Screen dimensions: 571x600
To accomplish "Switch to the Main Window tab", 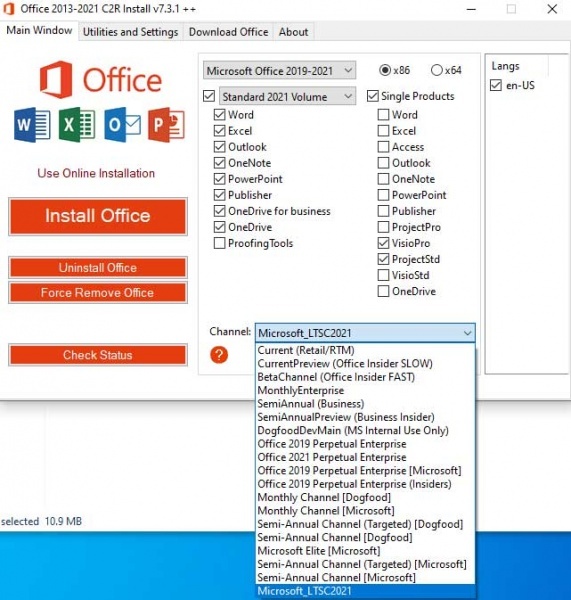I will (x=39, y=30).
